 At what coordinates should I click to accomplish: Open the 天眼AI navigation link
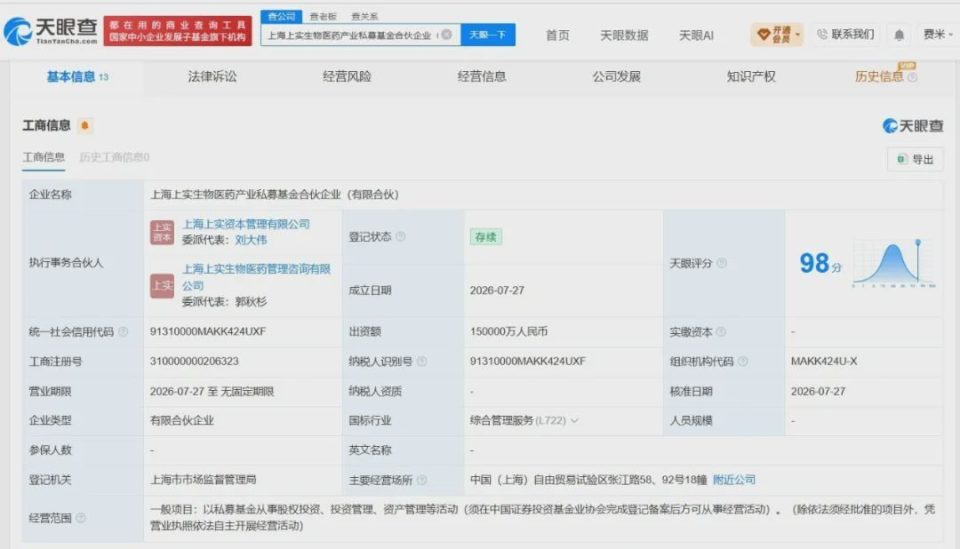[696, 35]
